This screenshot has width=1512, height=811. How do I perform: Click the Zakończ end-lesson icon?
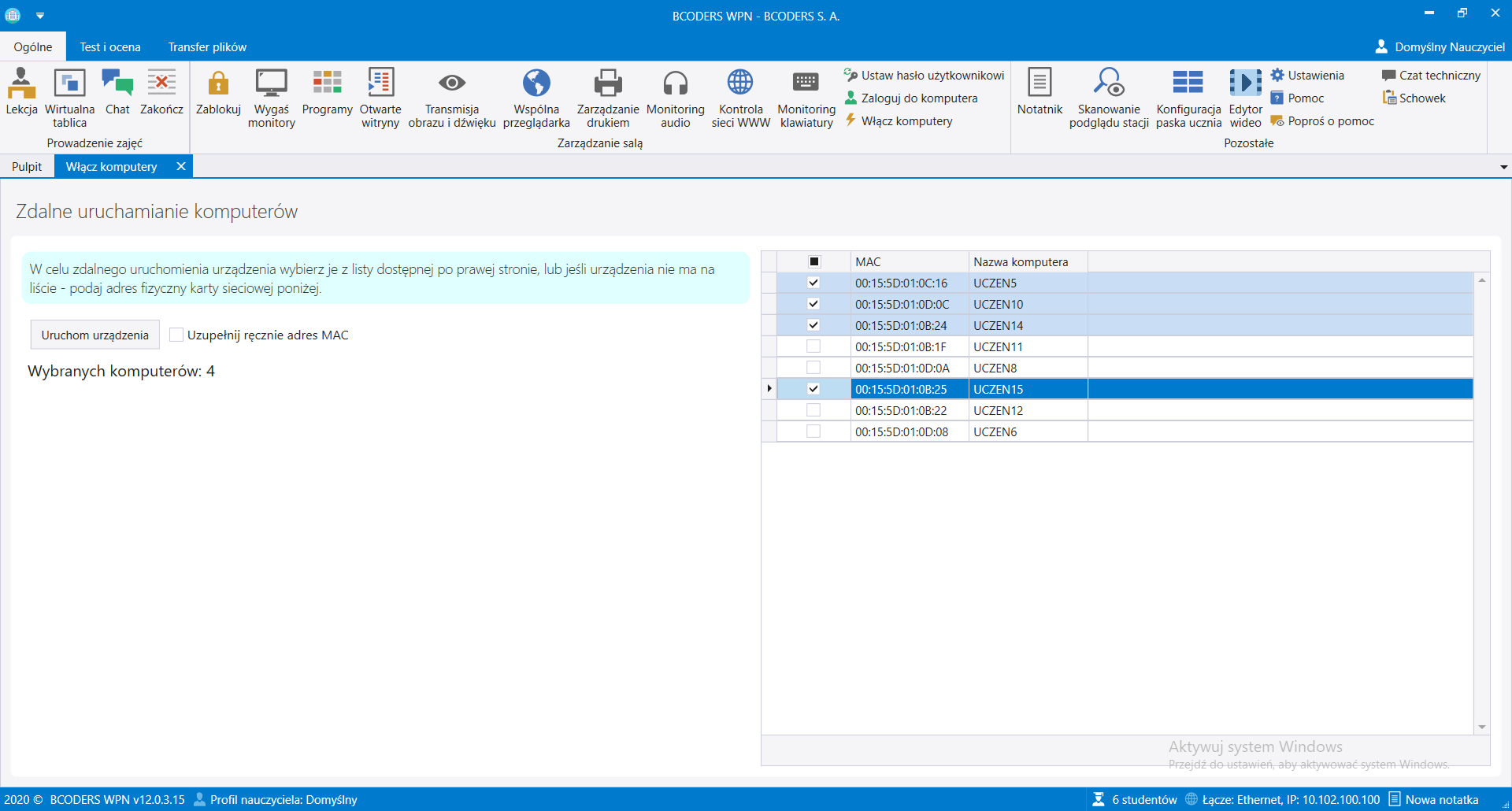click(161, 92)
